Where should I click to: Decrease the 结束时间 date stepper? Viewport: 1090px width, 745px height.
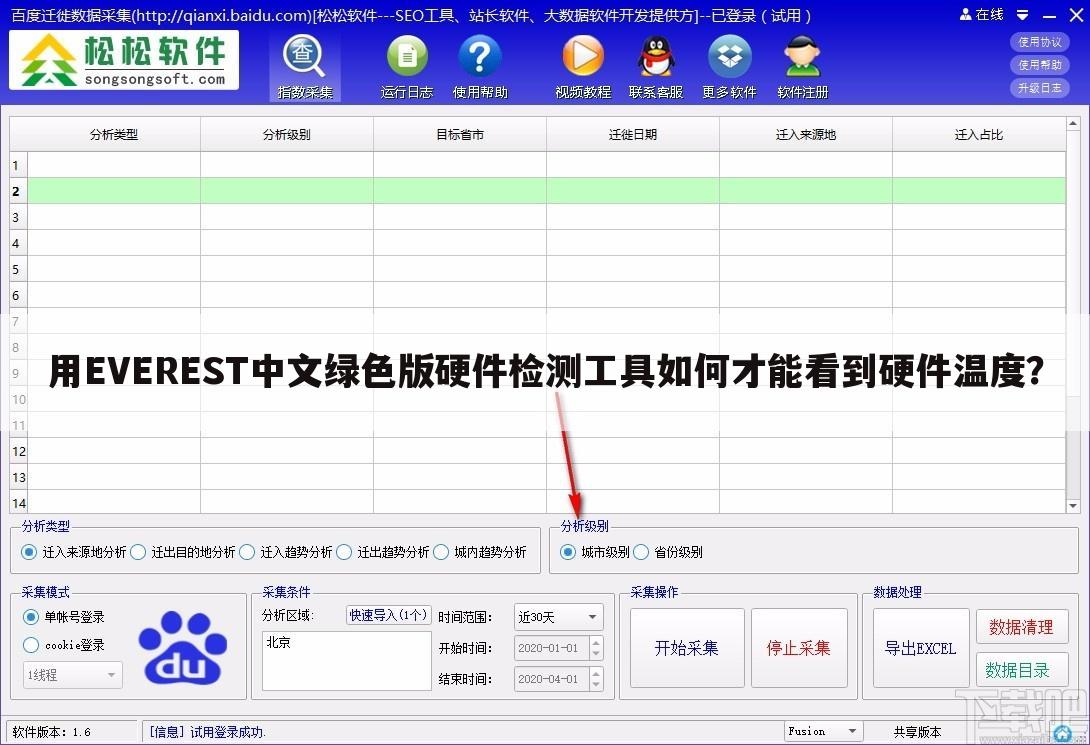click(596, 685)
